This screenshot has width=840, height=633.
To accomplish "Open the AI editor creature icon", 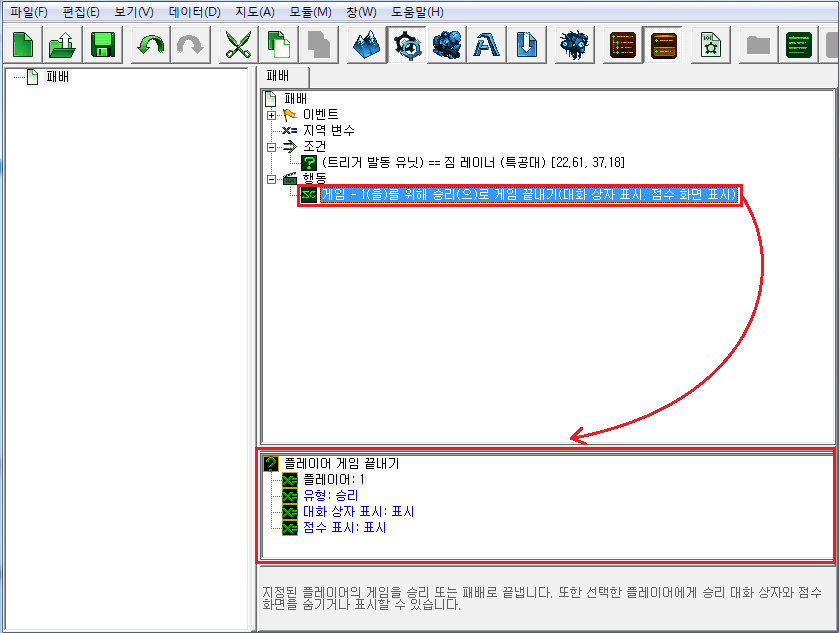I will (x=574, y=44).
